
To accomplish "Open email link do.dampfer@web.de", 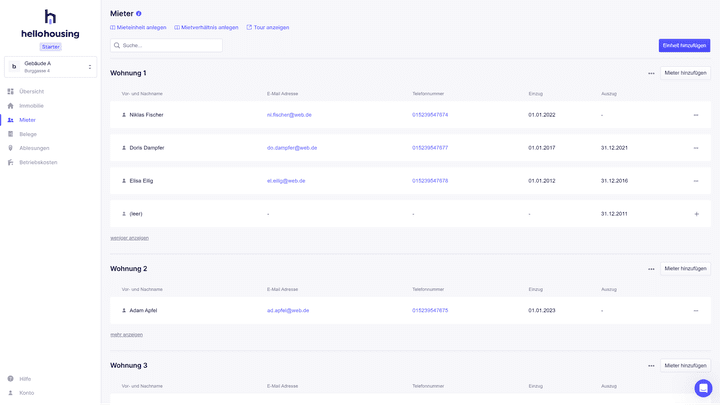I will click(292, 148).
